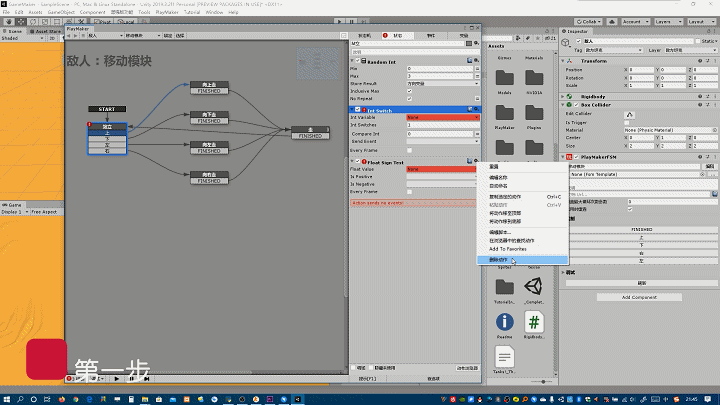Open the Int Variable dropdown
Image resolution: width=720 pixels, height=405 pixels.
click(x=441, y=117)
